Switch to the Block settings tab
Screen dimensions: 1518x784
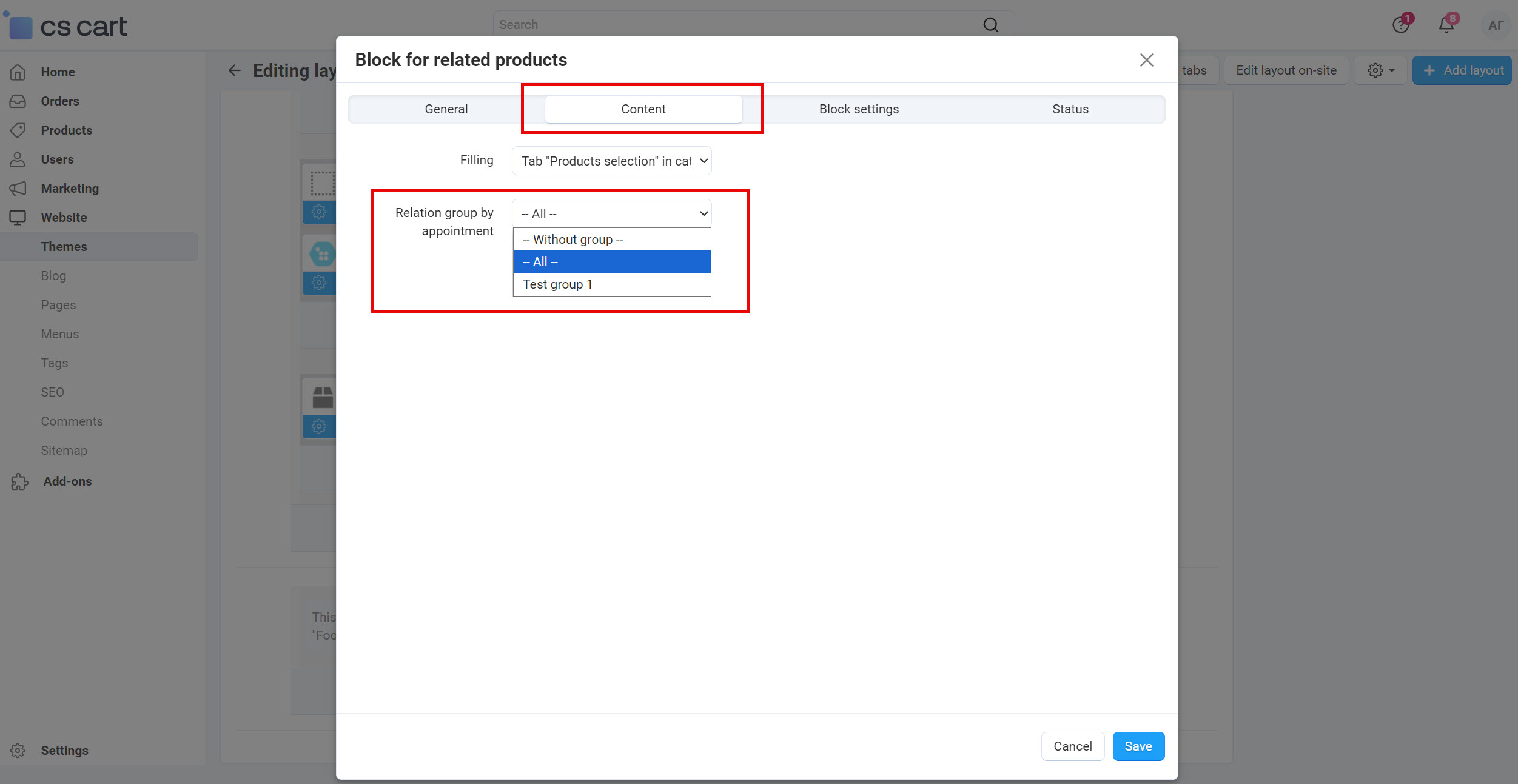pos(859,109)
